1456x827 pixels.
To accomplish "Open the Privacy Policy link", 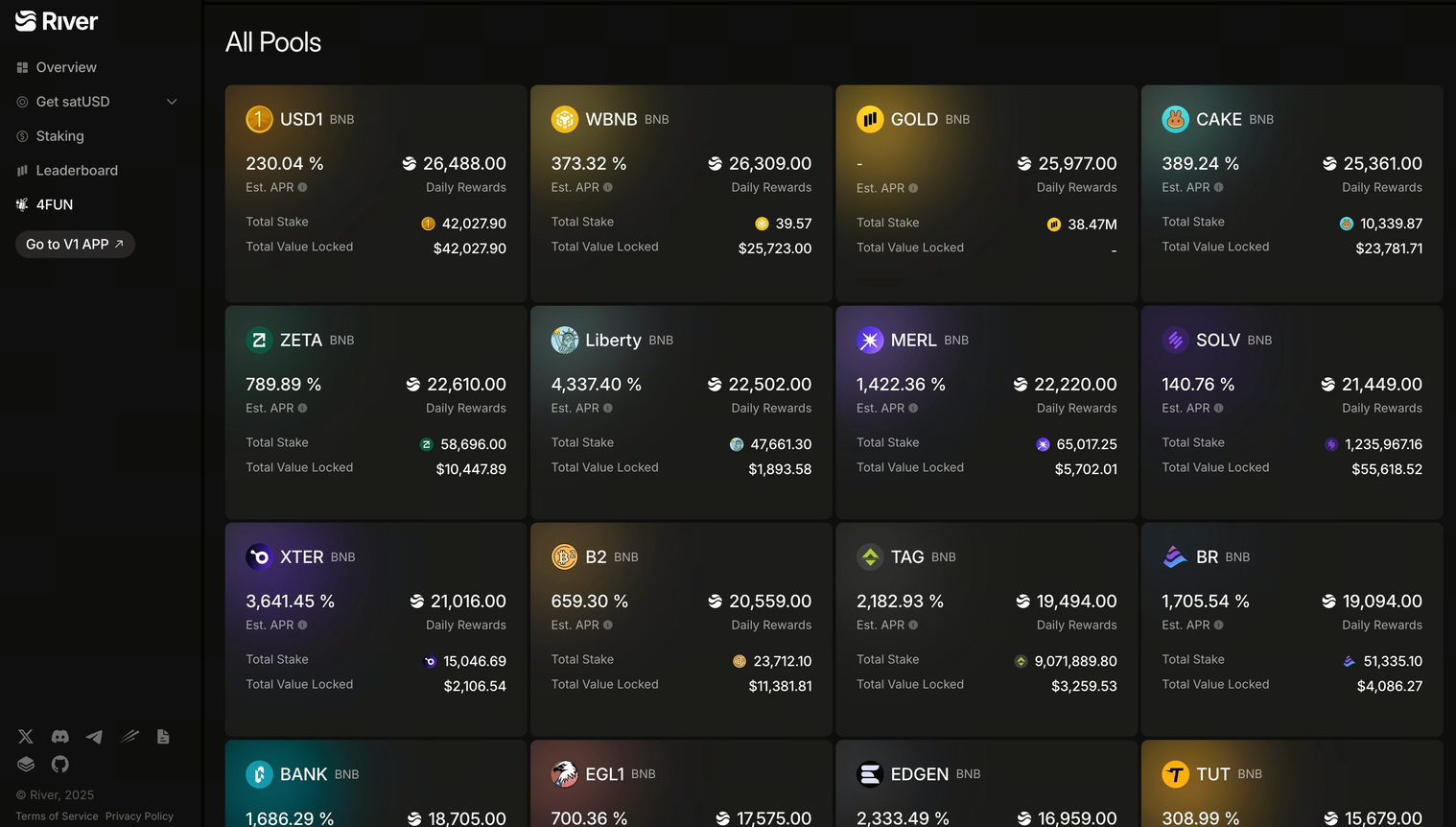I will coord(139,816).
